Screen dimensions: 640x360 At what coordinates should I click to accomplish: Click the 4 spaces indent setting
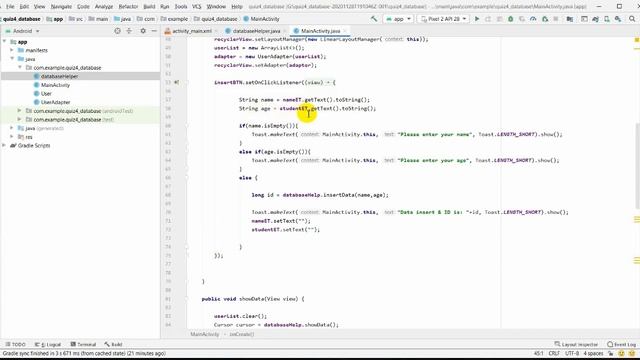pyautogui.click(x=593, y=353)
